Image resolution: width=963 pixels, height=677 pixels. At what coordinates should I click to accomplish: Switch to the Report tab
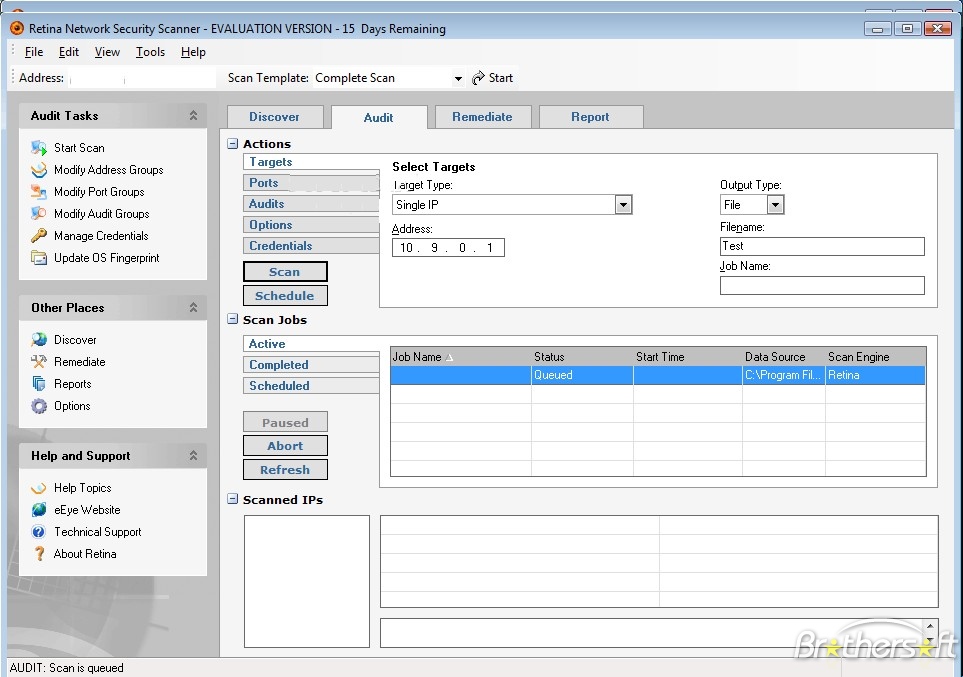(x=590, y=117)
